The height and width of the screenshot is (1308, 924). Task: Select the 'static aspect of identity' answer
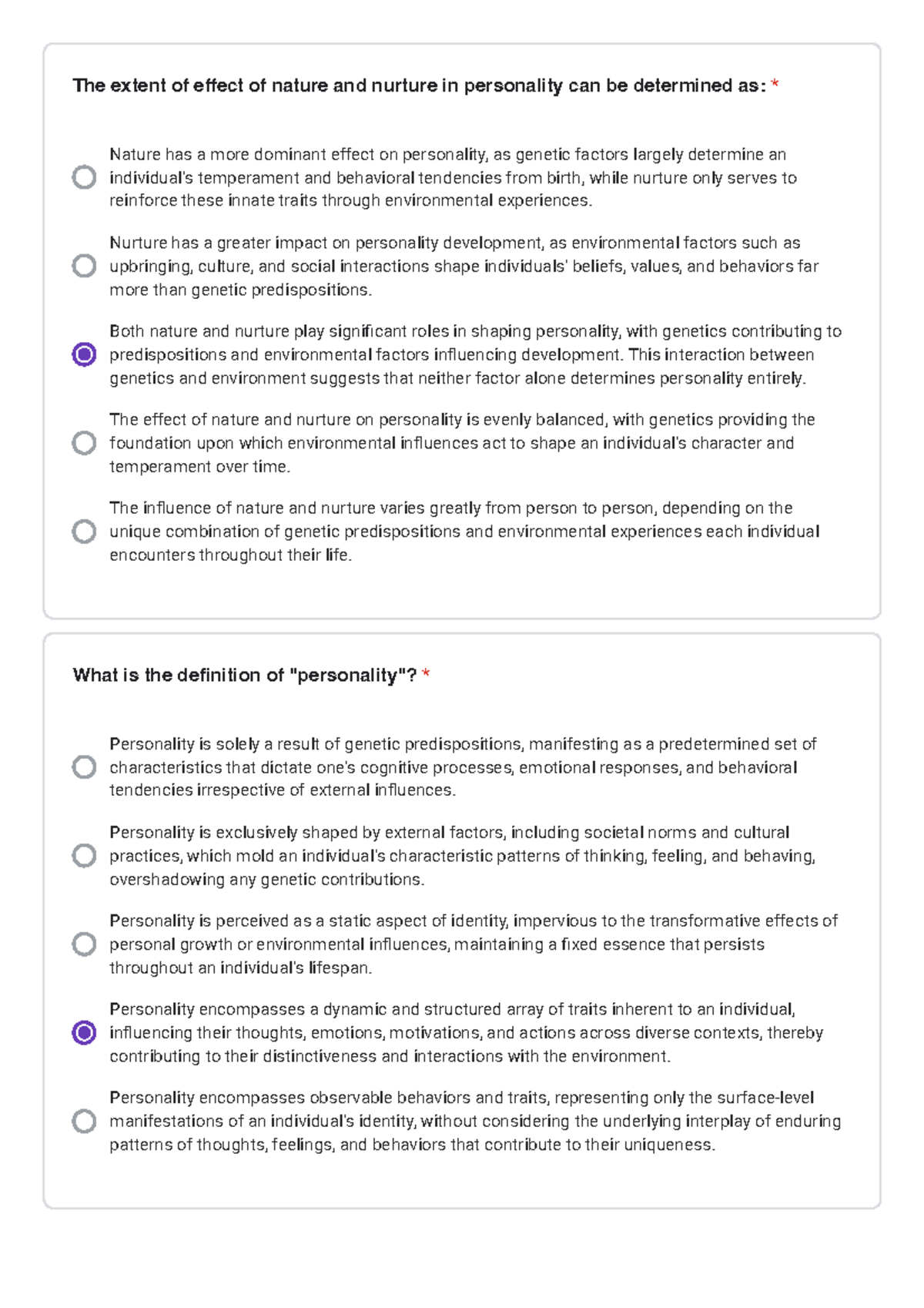tap(84, 941)
